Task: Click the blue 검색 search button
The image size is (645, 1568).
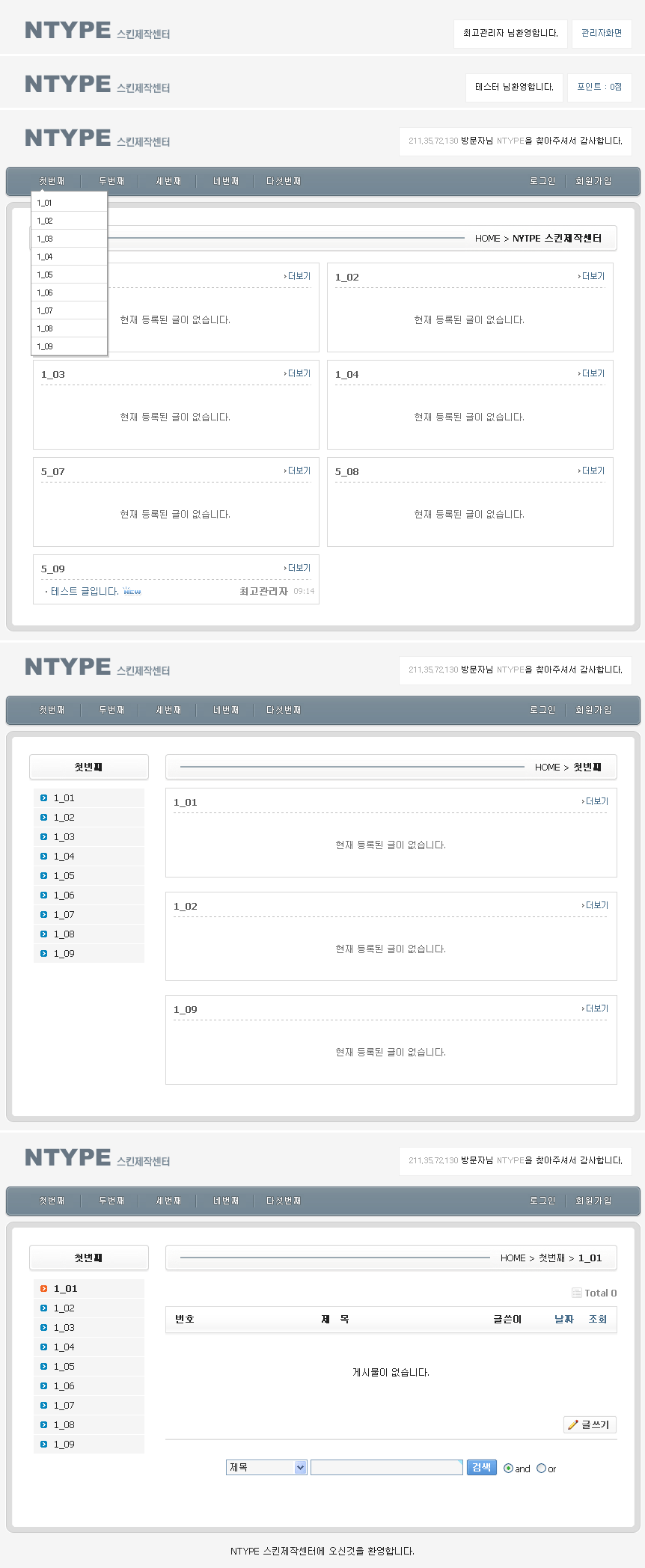Action: tap(482, 1468)
